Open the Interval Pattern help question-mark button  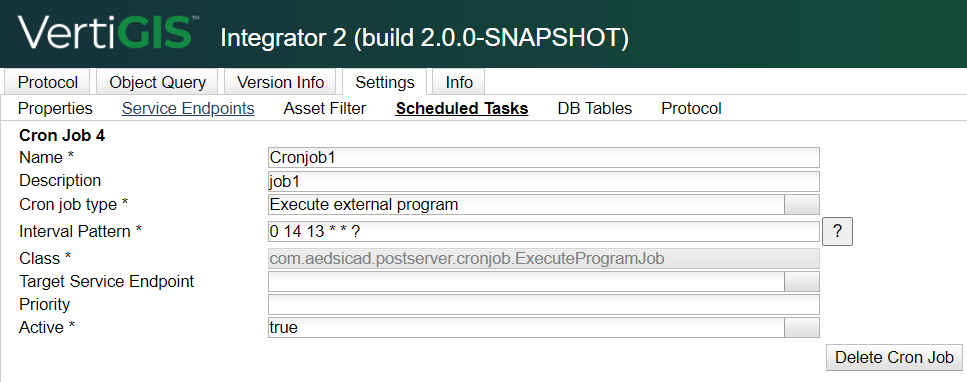tap(837, 231)
